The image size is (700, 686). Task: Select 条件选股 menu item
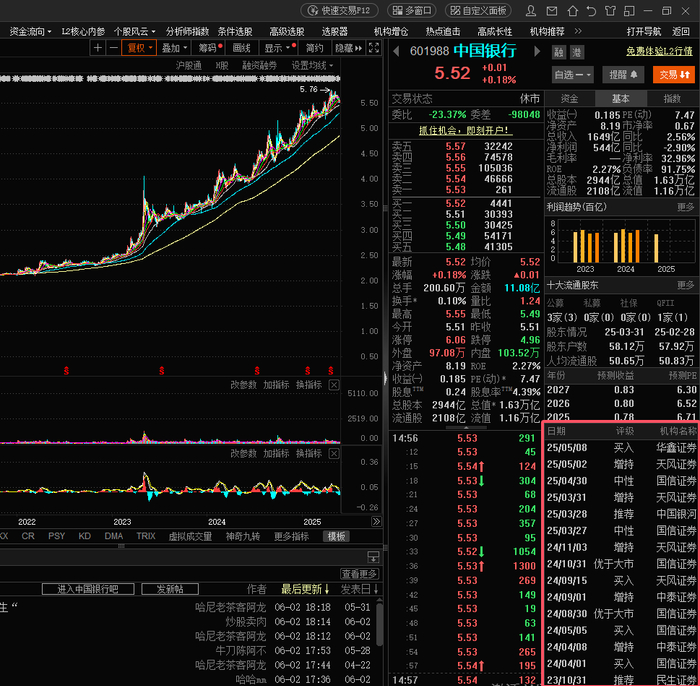(x=235, y=32)
